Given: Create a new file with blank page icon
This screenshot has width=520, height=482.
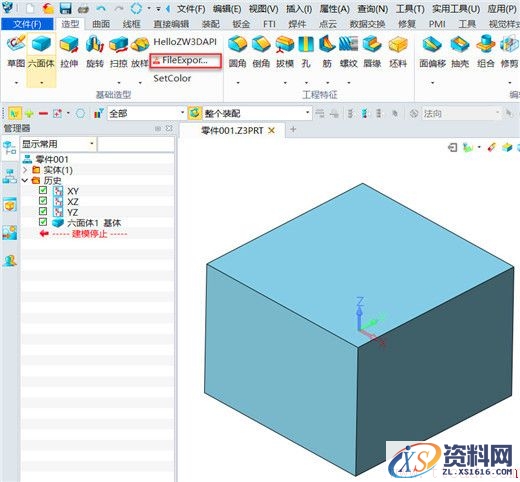Looking at the screenshot, I should point(30,8).
